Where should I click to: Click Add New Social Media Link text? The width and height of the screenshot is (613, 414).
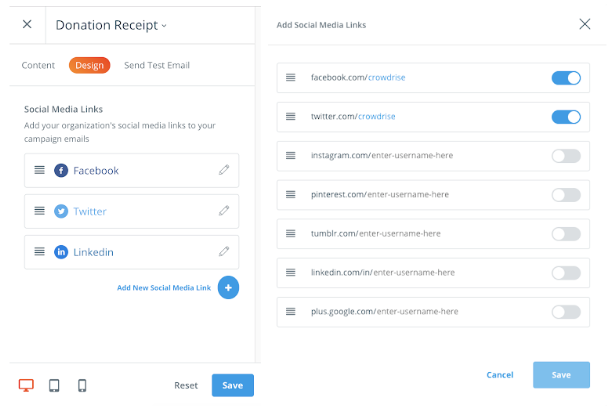tap(164, 288)
